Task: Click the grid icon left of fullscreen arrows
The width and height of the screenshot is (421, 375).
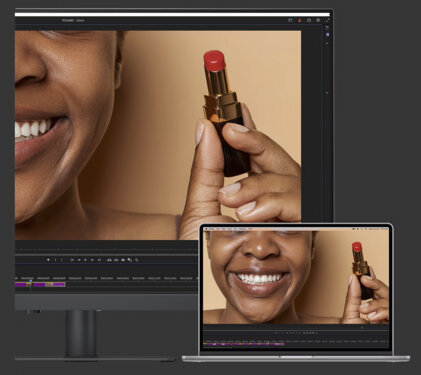Action: click(318, 20)
